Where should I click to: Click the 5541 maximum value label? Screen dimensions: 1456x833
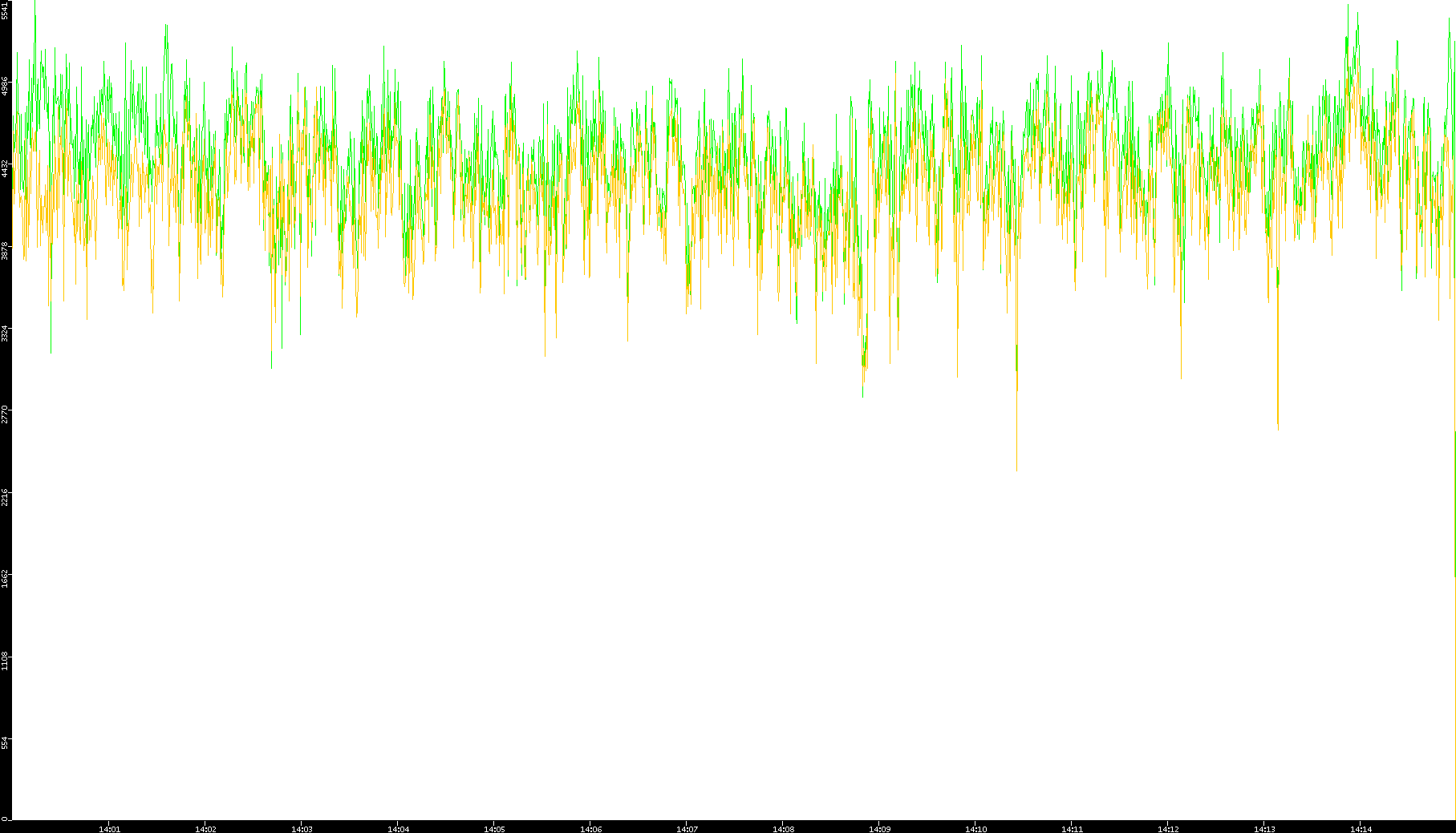[x=6, y=10]
